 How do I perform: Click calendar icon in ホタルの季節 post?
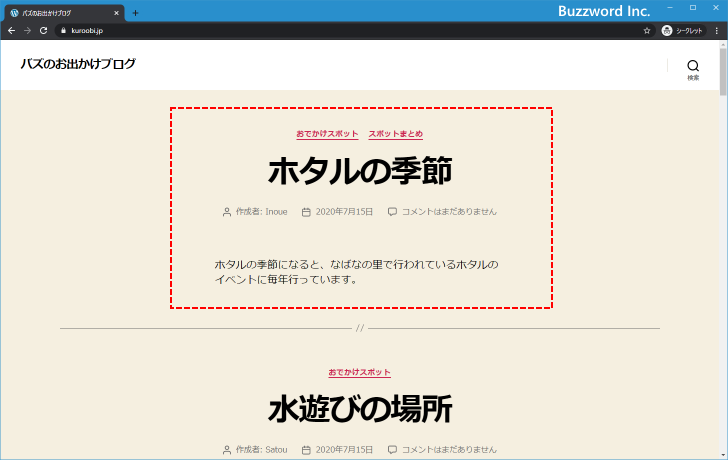[306, 212]
